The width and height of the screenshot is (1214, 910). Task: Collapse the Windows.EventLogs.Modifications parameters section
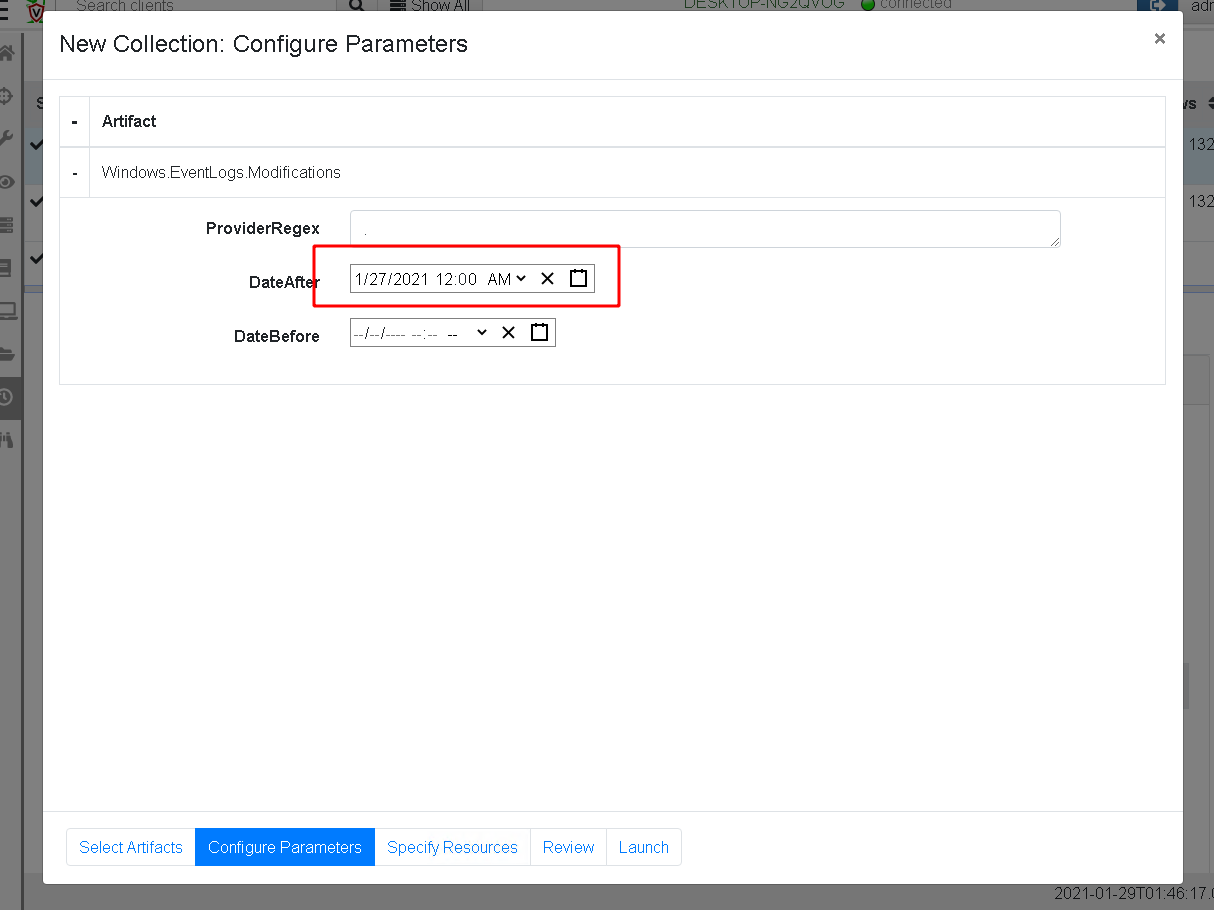(x=75, y=173)
